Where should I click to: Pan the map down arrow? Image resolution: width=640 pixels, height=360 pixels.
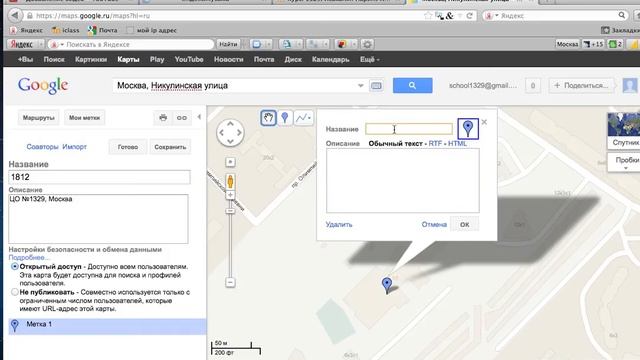[x=230, y=141]
